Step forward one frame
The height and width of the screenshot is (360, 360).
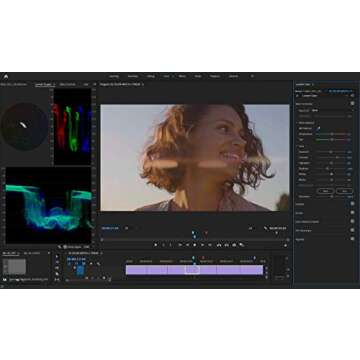click(203, 245)
